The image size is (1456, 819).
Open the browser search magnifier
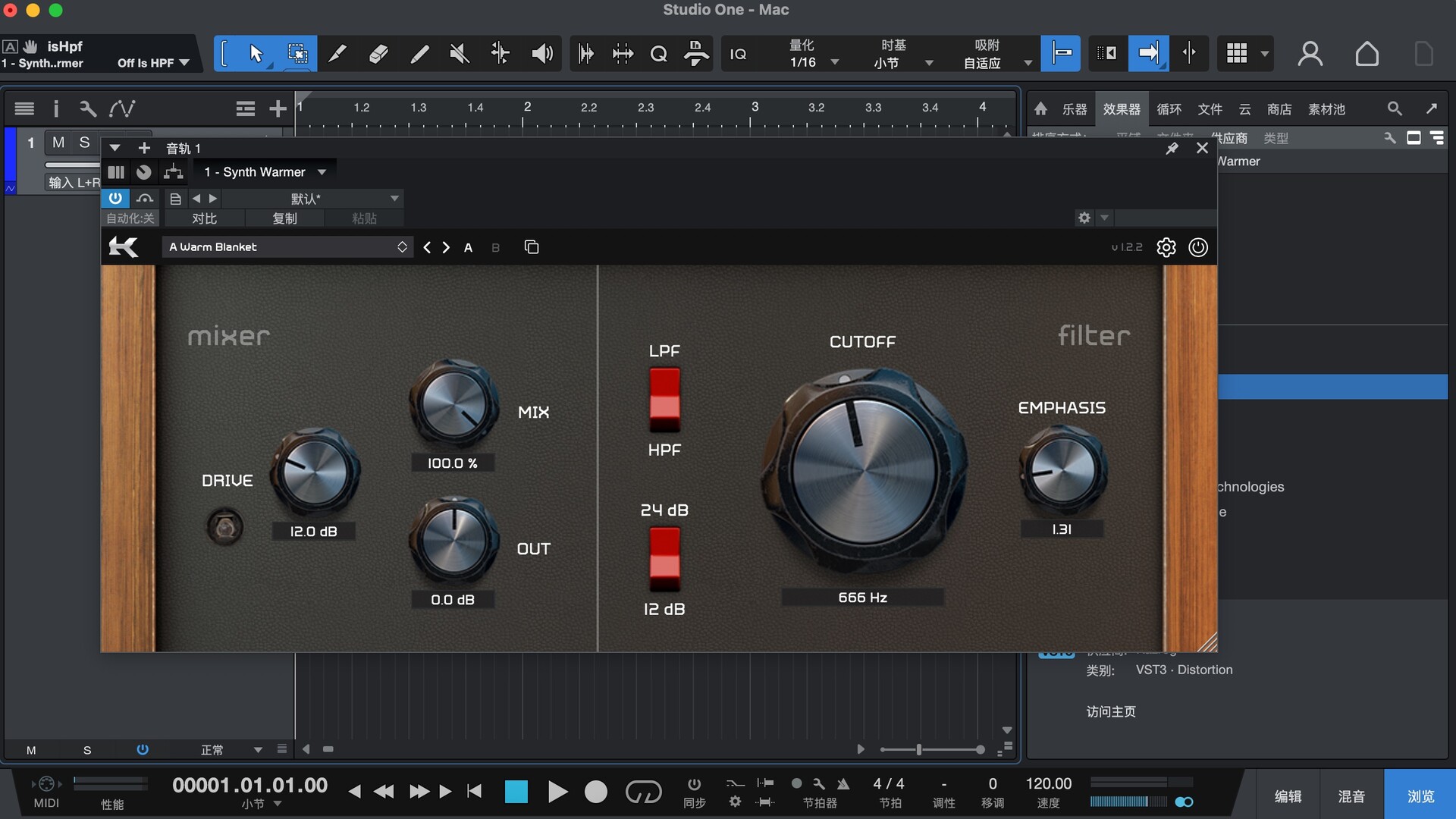click(x=1394, y=108)
